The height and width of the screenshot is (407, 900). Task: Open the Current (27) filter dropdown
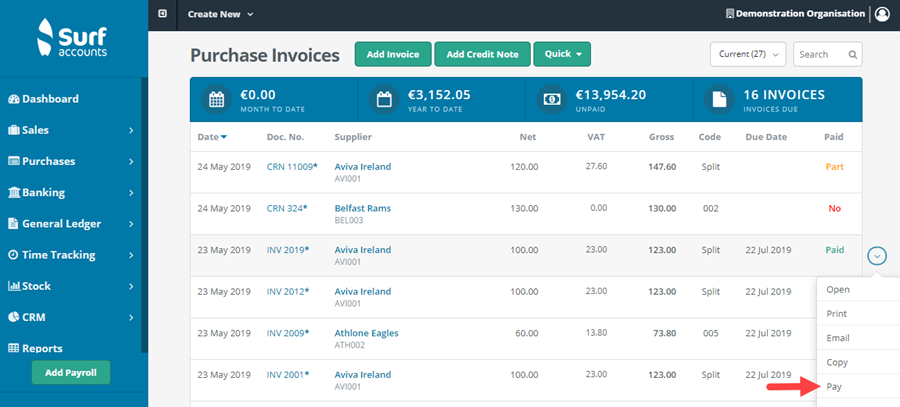coord(748,54)
